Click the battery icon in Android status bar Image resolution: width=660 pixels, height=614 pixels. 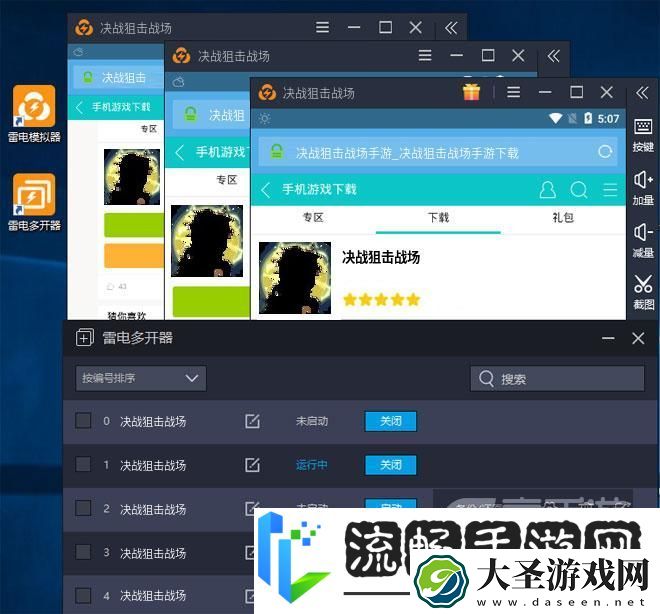(588, 118)
